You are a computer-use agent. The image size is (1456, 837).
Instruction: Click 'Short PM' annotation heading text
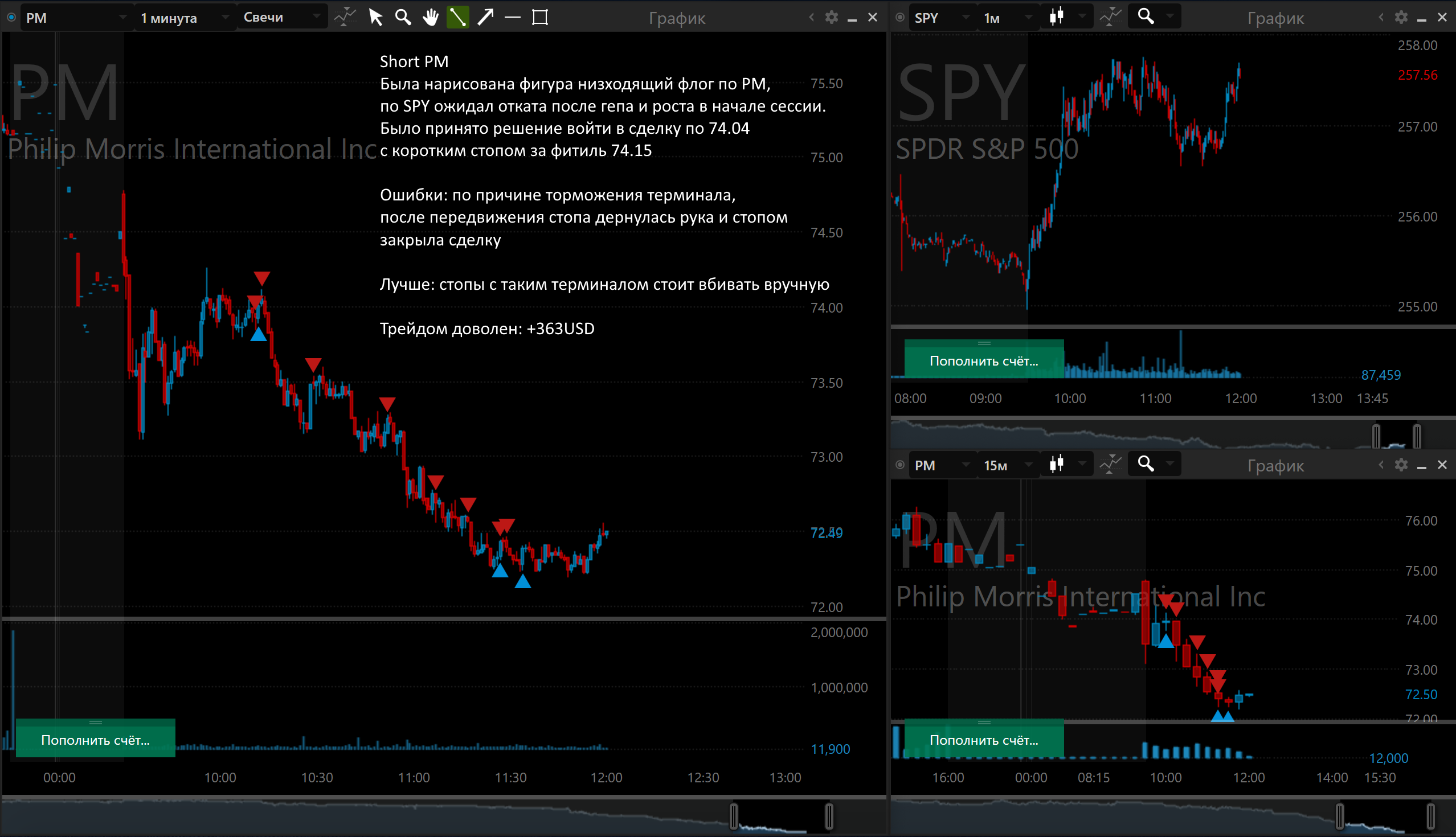[x=414, y=61]
